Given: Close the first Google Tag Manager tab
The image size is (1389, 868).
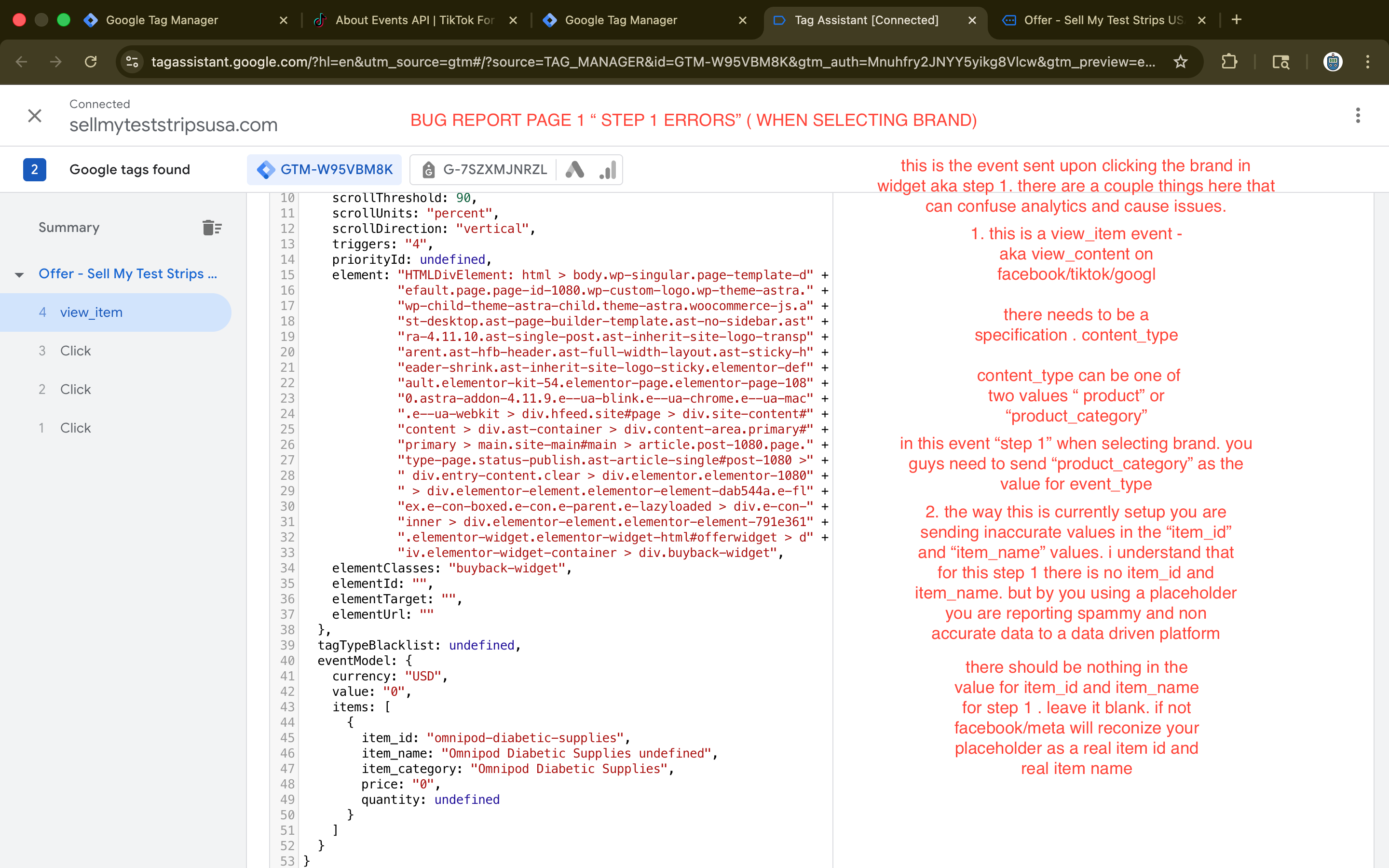Looking at the screenshot, I should click(283, 20).
